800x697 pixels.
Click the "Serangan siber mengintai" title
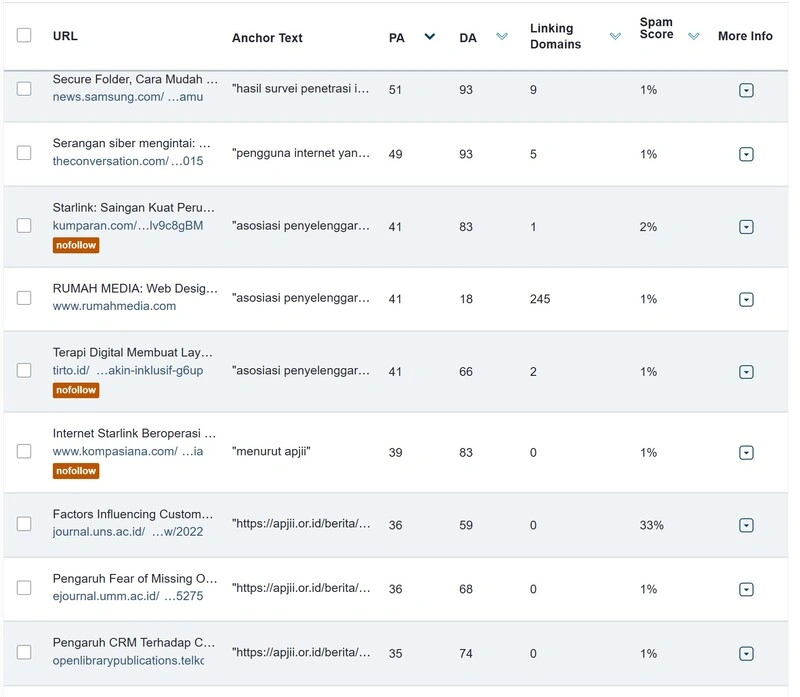[x=132, y=143]
